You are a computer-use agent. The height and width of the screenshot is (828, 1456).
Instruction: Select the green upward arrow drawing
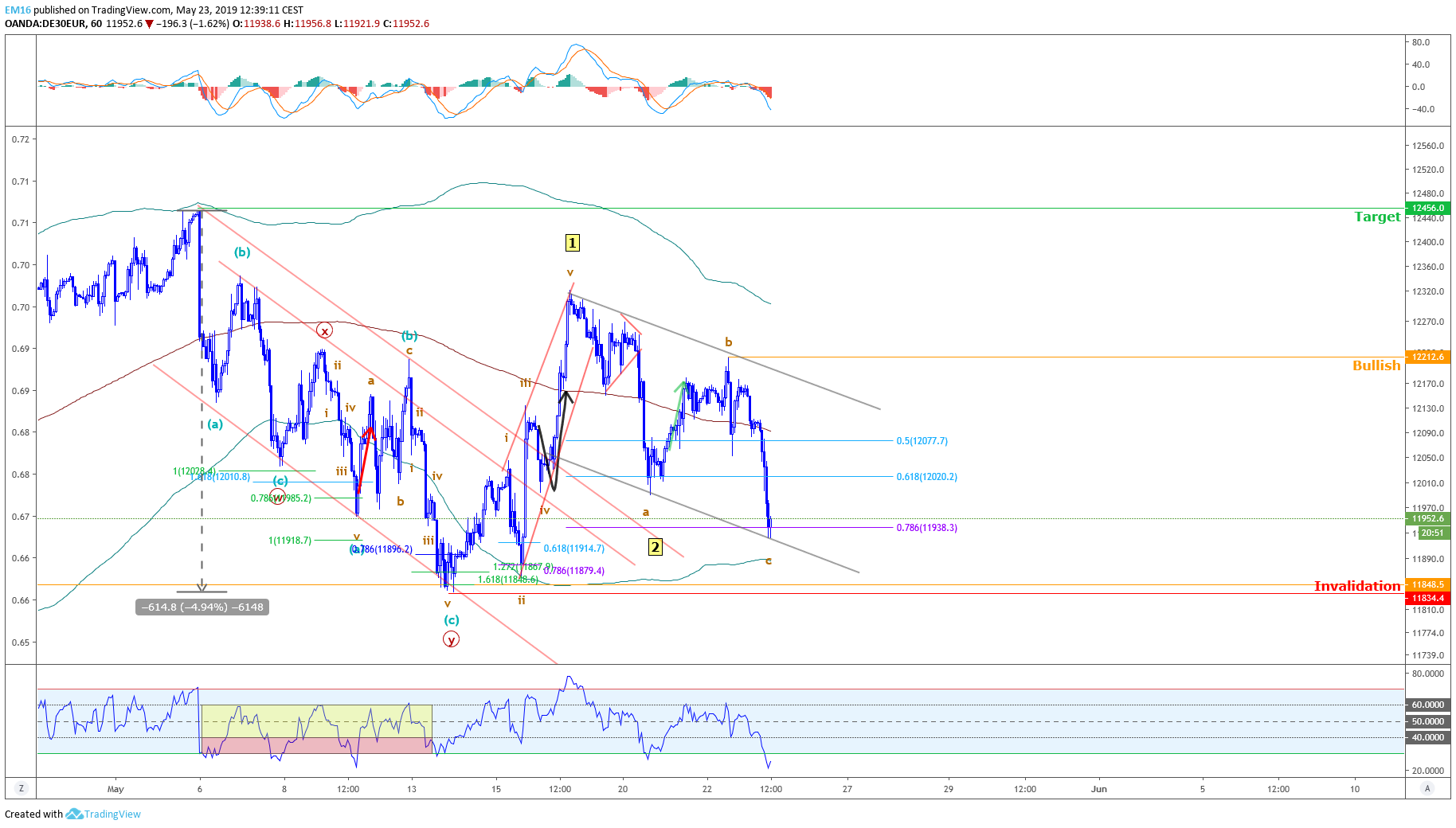tap(676, 415)
